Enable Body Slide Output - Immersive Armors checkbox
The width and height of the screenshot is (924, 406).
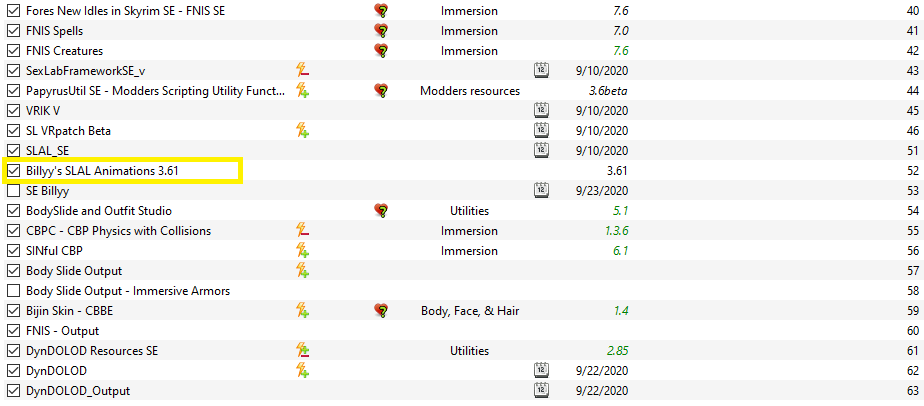point(13,291)
